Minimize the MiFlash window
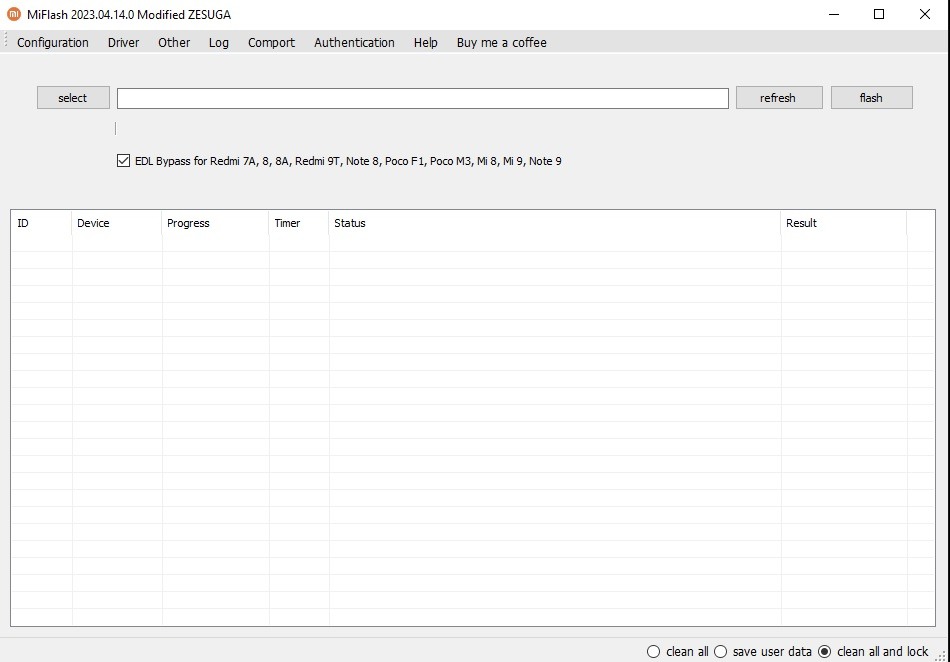 pos(834,14)
